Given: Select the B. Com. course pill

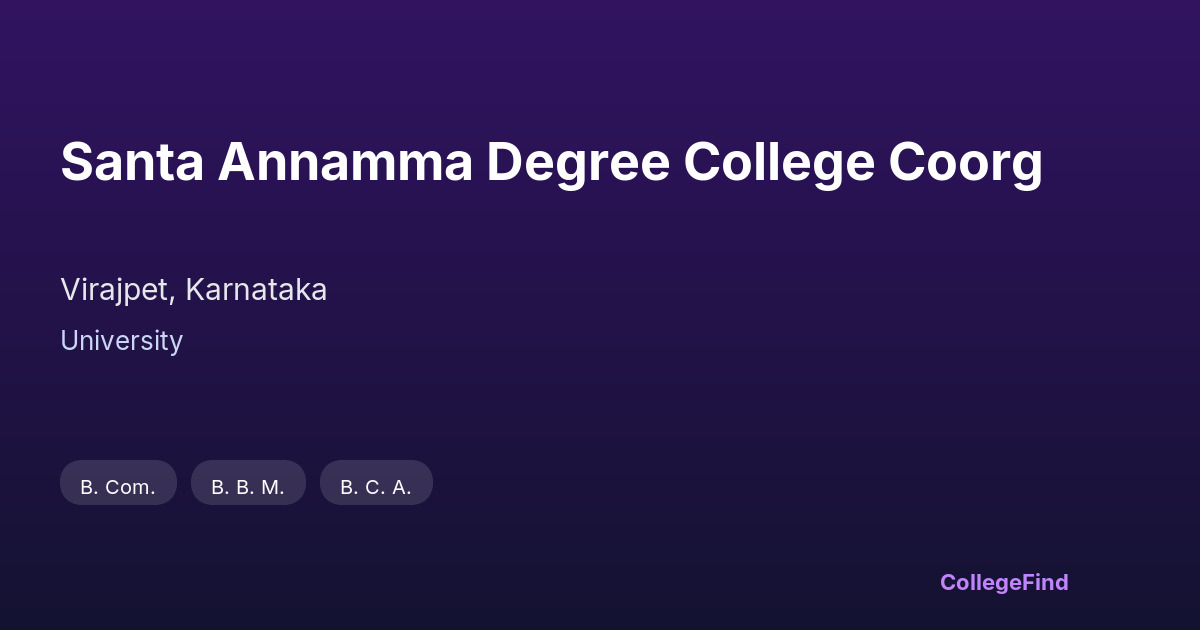Looking at the screenshot, I should 118,487.
